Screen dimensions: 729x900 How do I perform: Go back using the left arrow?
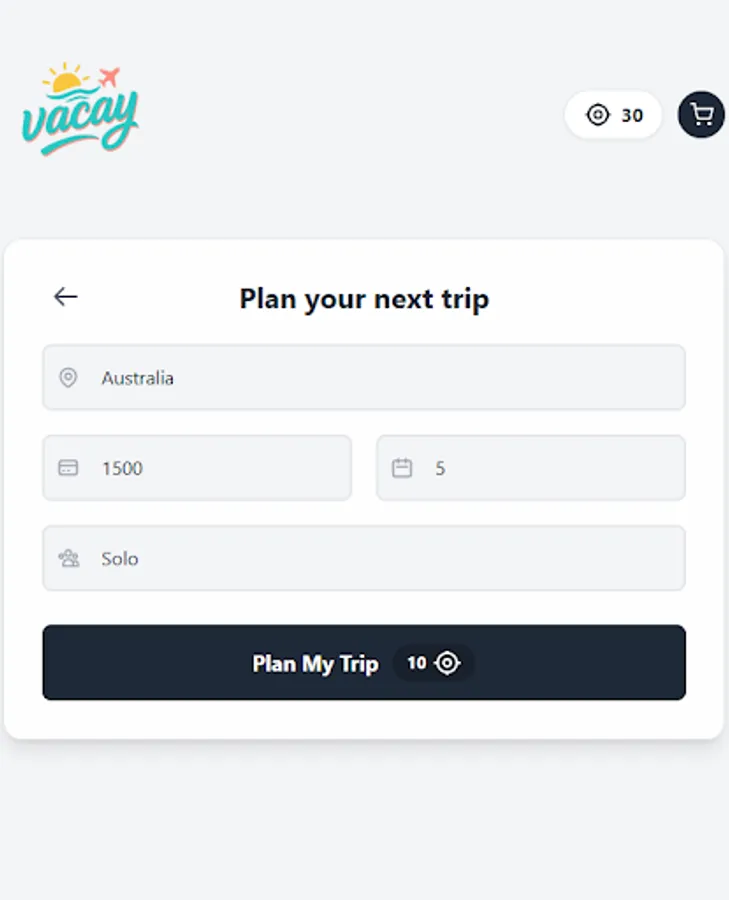tap(66, 296)
